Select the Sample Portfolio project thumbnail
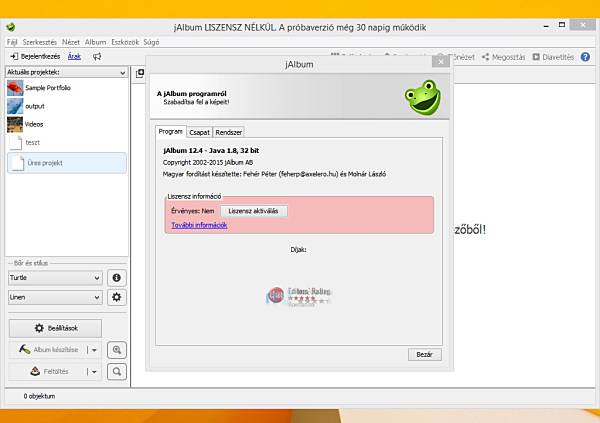Image resolution: width=600 pixels, height=423 pixels. pyautogui.click(x=16, y=88)
